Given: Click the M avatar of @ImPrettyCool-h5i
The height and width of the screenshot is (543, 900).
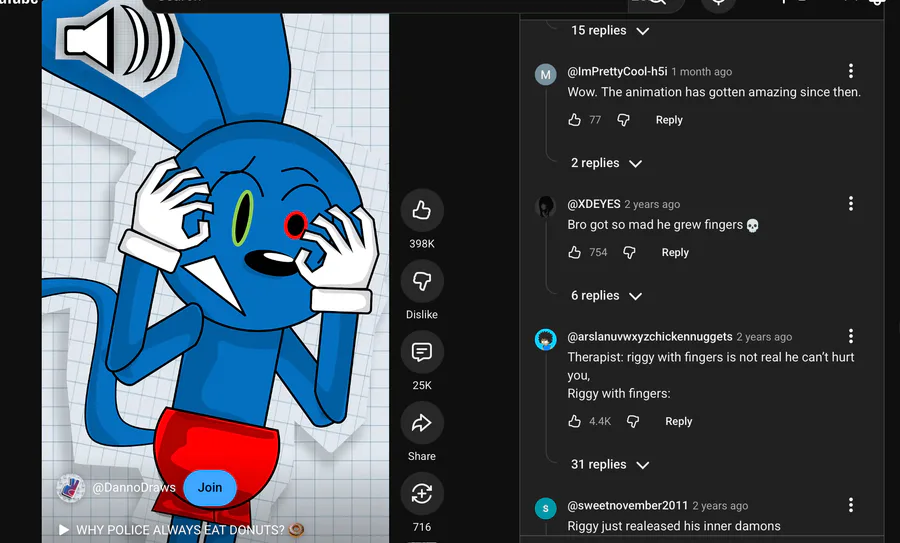Looking at the screenshot, I should 545,75.
